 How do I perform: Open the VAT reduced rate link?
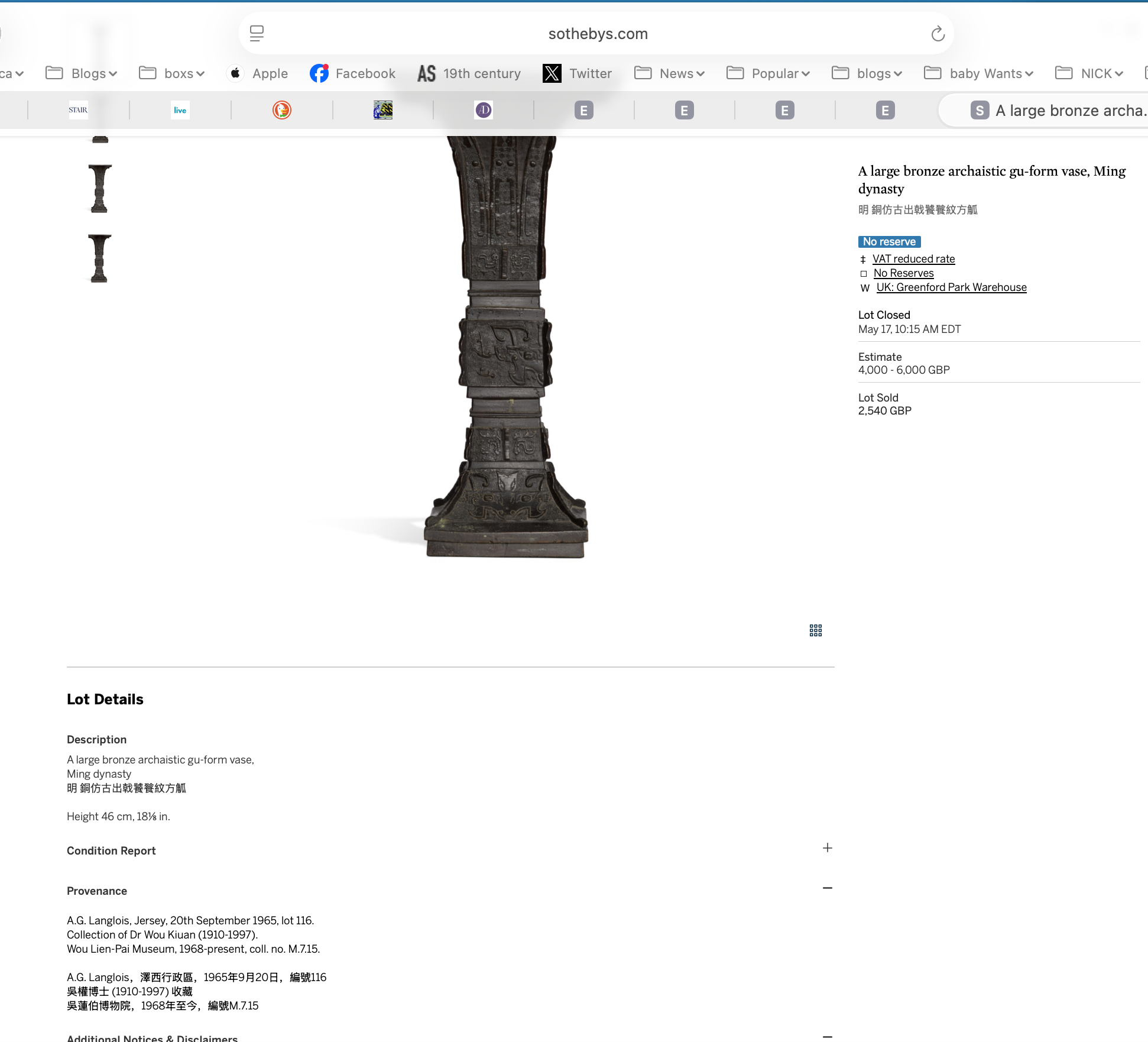click(913, 259)
